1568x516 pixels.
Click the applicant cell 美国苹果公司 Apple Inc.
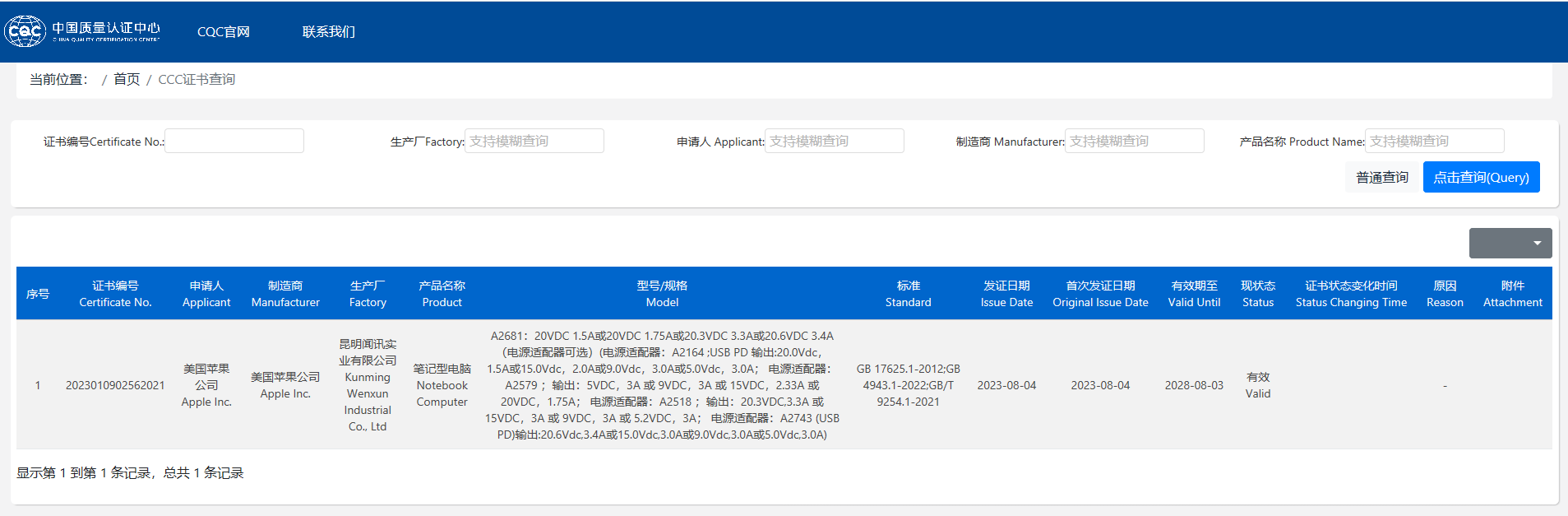point(206,385)
